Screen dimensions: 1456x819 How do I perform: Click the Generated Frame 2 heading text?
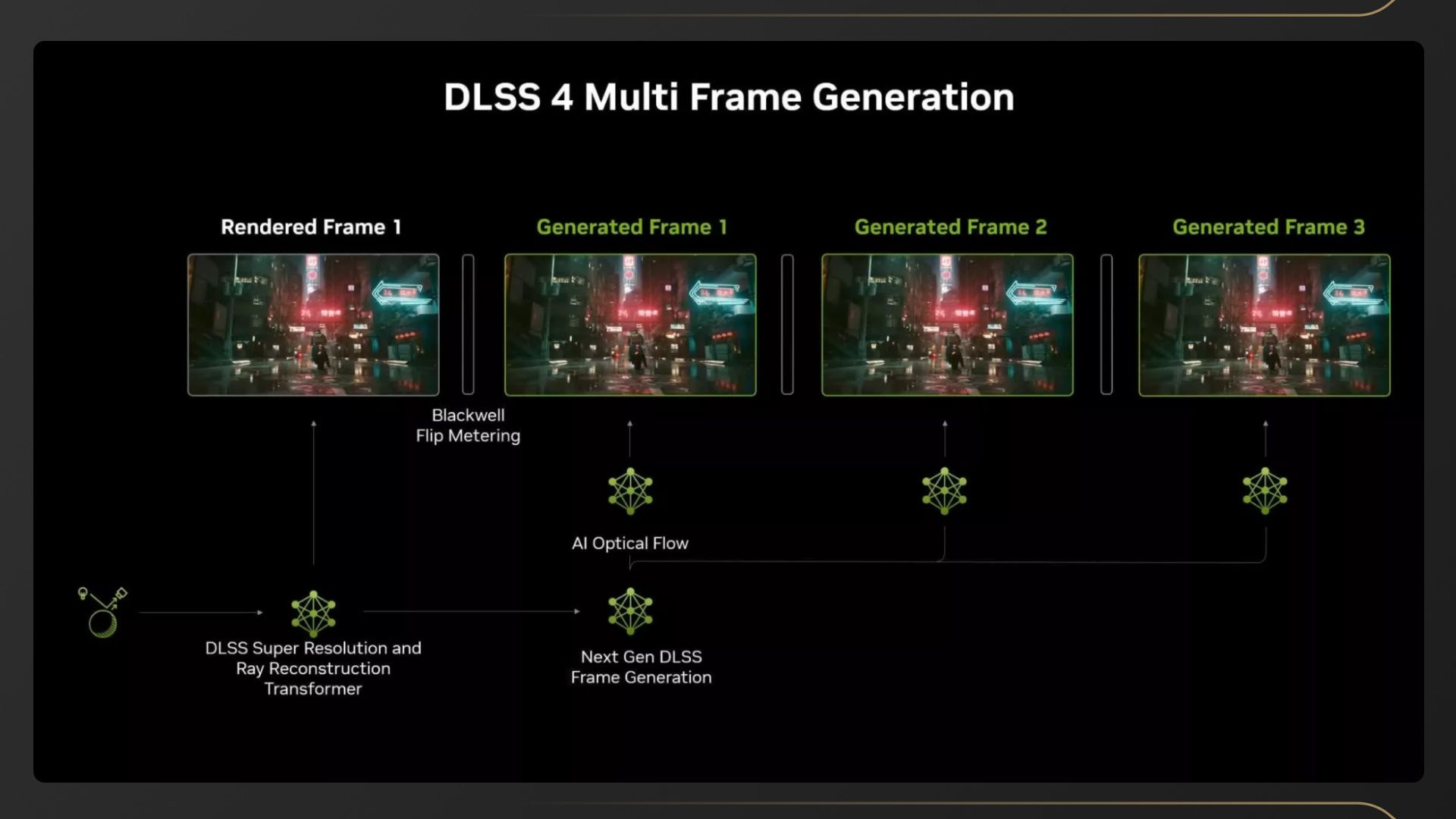tap(950, 227)
